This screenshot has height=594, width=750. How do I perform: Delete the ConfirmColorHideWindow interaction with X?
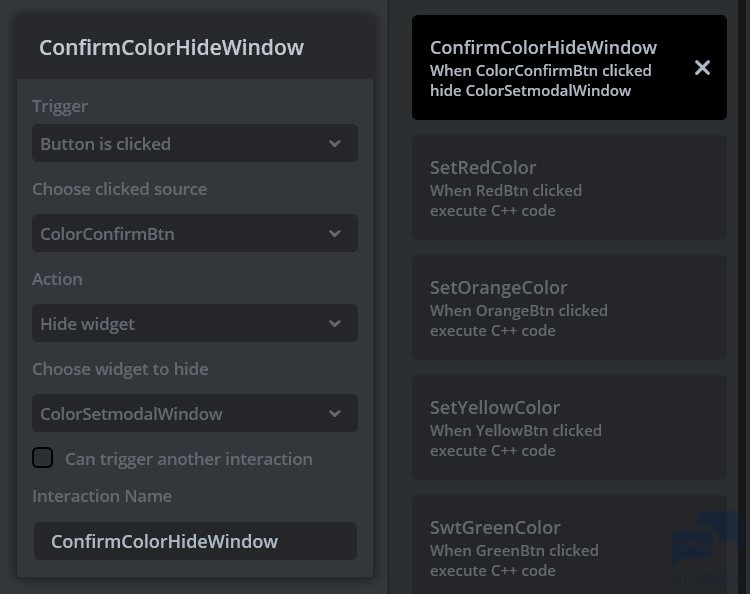click(x=702, y=68)
